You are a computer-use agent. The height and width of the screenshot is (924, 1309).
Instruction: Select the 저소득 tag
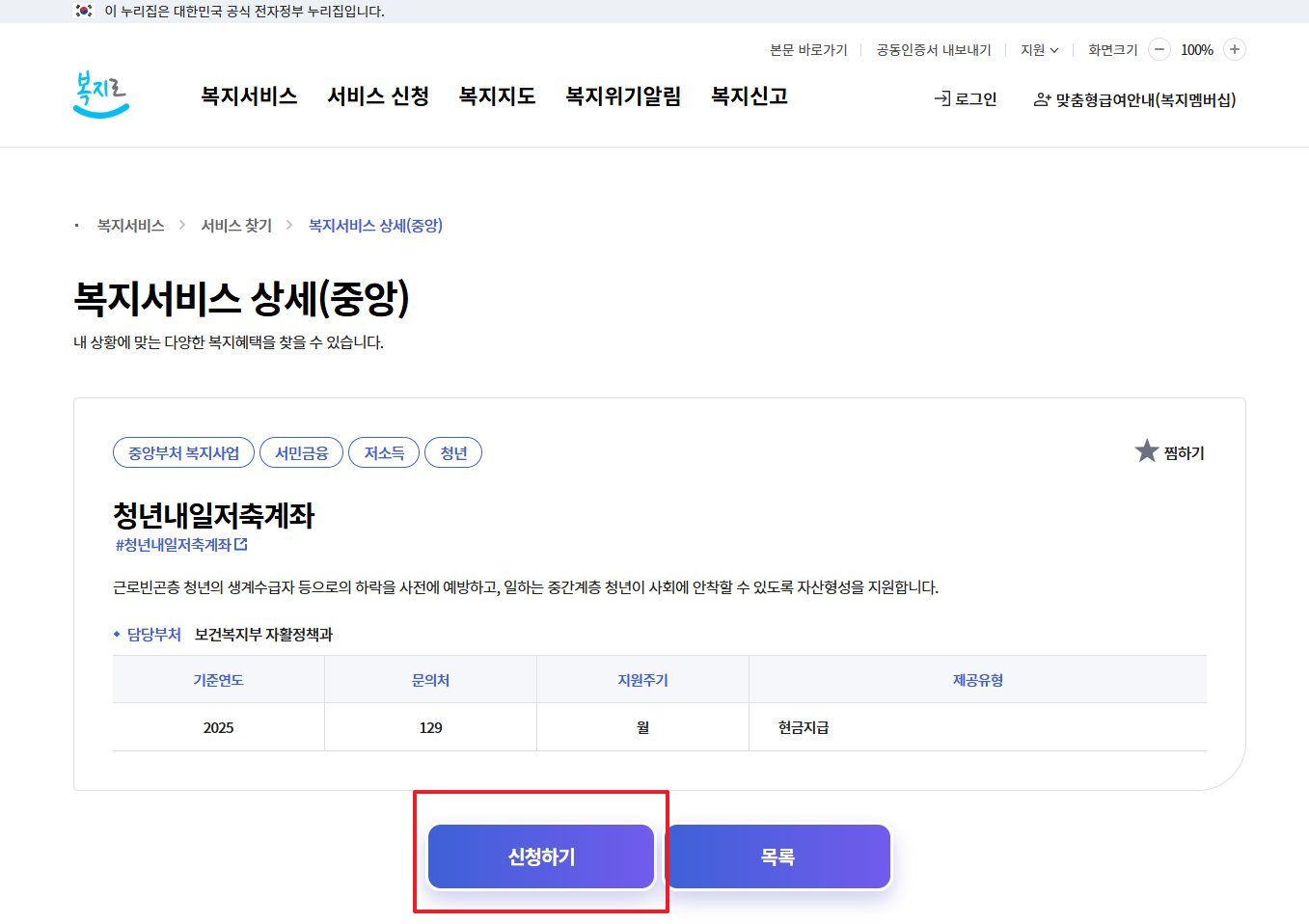384,452
